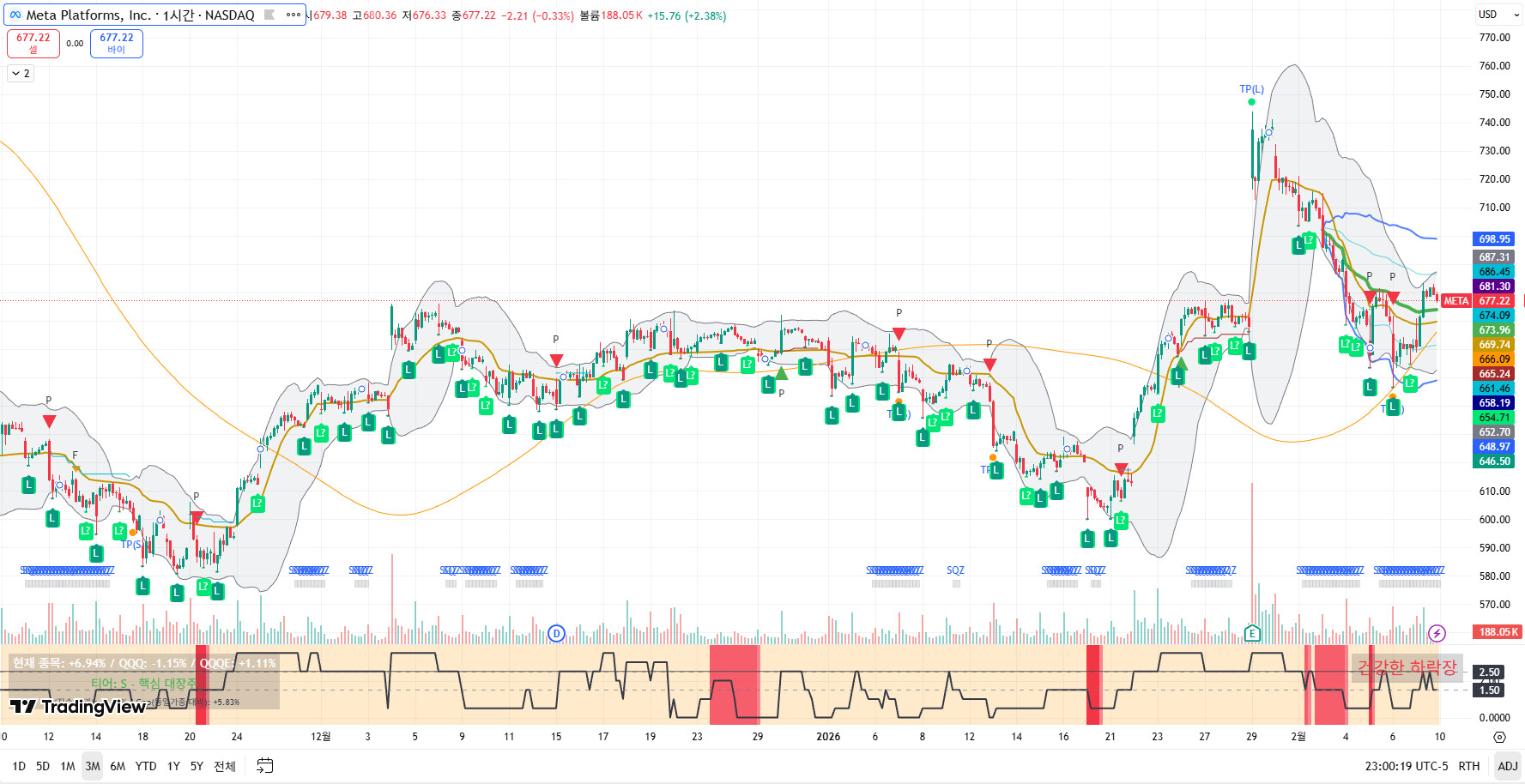The image size is (1525, 784).
Task: Click the red META price label
Action: [x=1456, y=301]
